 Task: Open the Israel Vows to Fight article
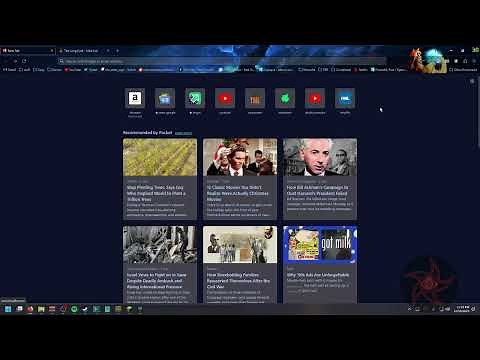point(160,265)
